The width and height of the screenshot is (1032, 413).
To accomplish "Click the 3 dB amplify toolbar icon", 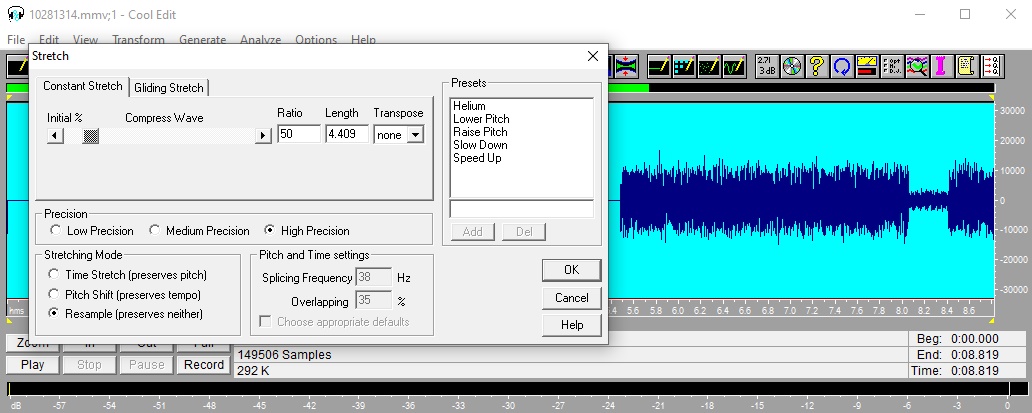I will click(x=767, y=66).
